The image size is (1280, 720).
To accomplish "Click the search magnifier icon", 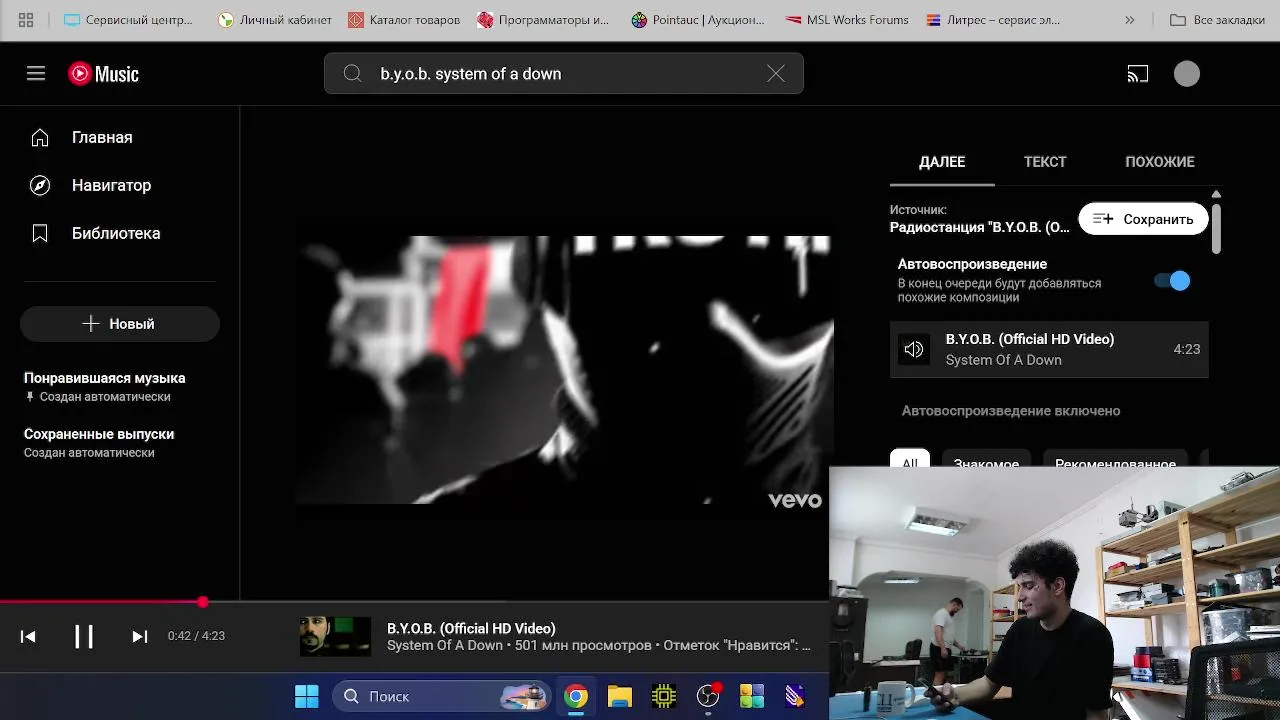I will coord(352,73).
